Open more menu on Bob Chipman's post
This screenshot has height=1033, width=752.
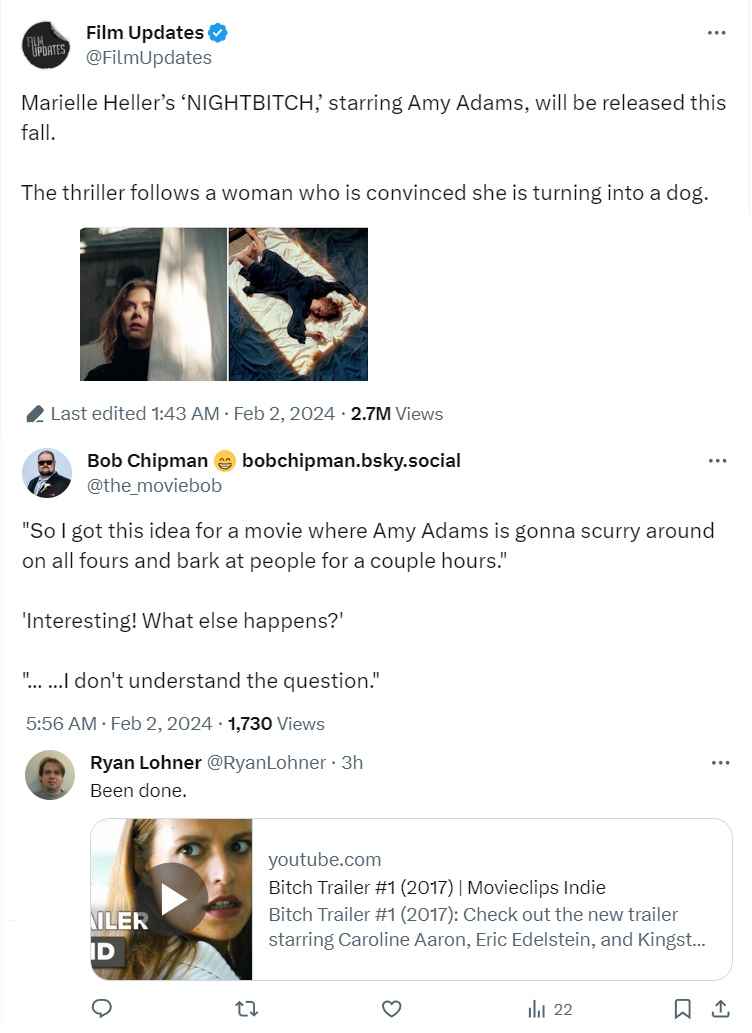point(716,461)
